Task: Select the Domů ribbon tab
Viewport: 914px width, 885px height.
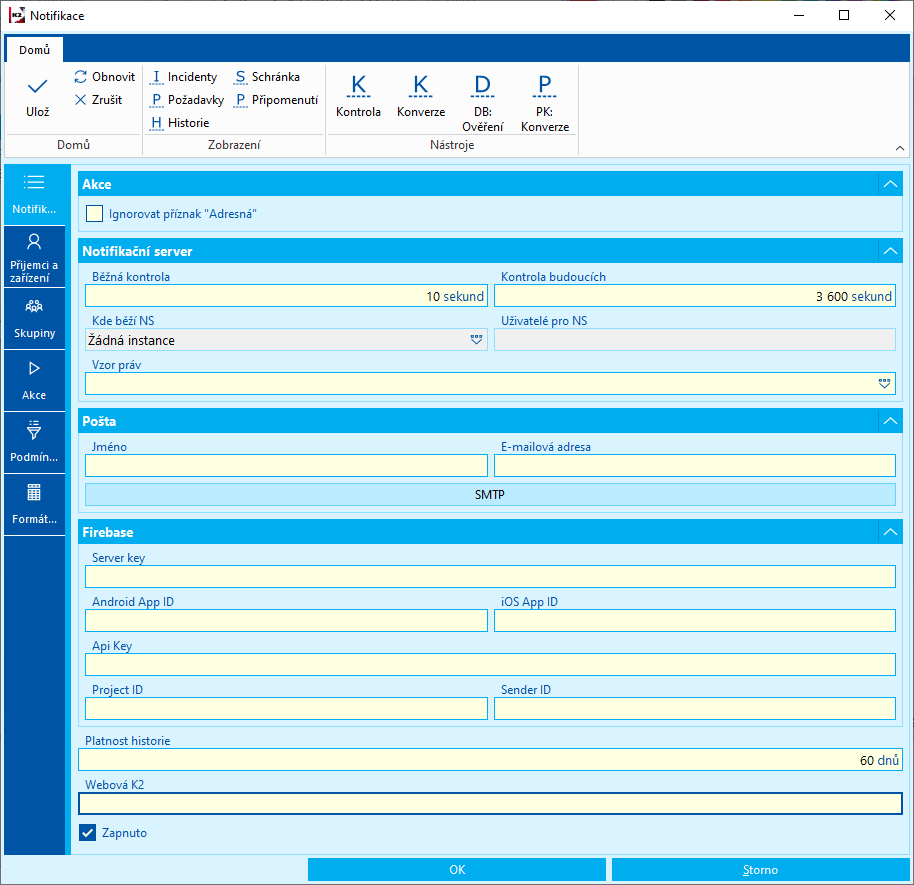Action: tap(34, 49)
